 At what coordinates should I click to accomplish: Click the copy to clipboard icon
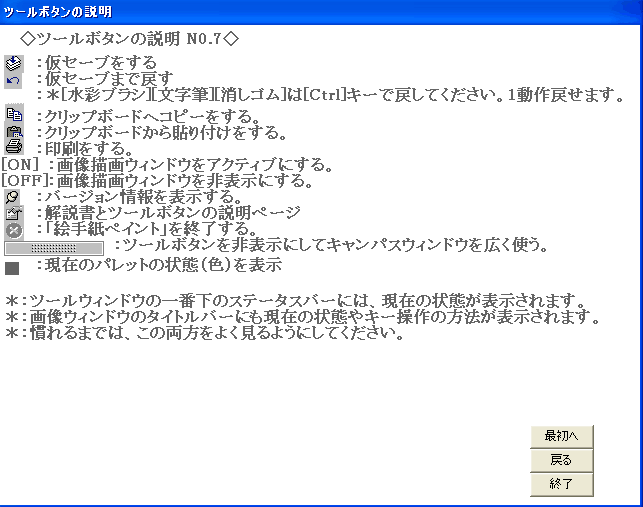click(13, 115)
